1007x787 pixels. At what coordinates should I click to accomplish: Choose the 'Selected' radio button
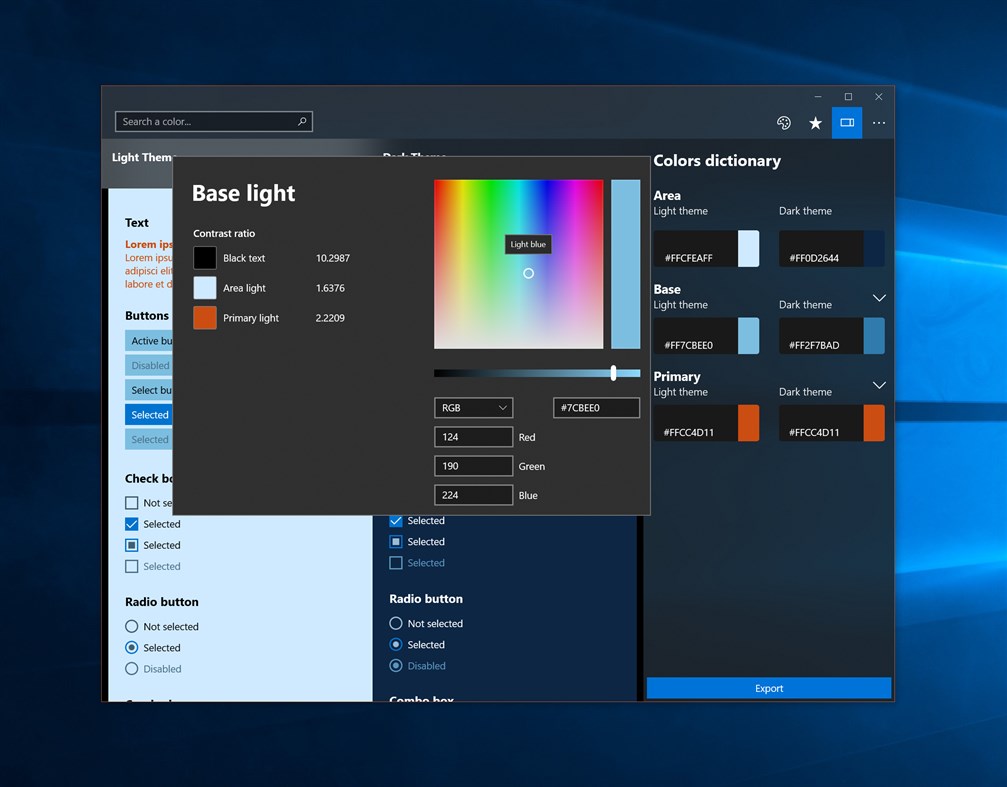coord(131,647)
